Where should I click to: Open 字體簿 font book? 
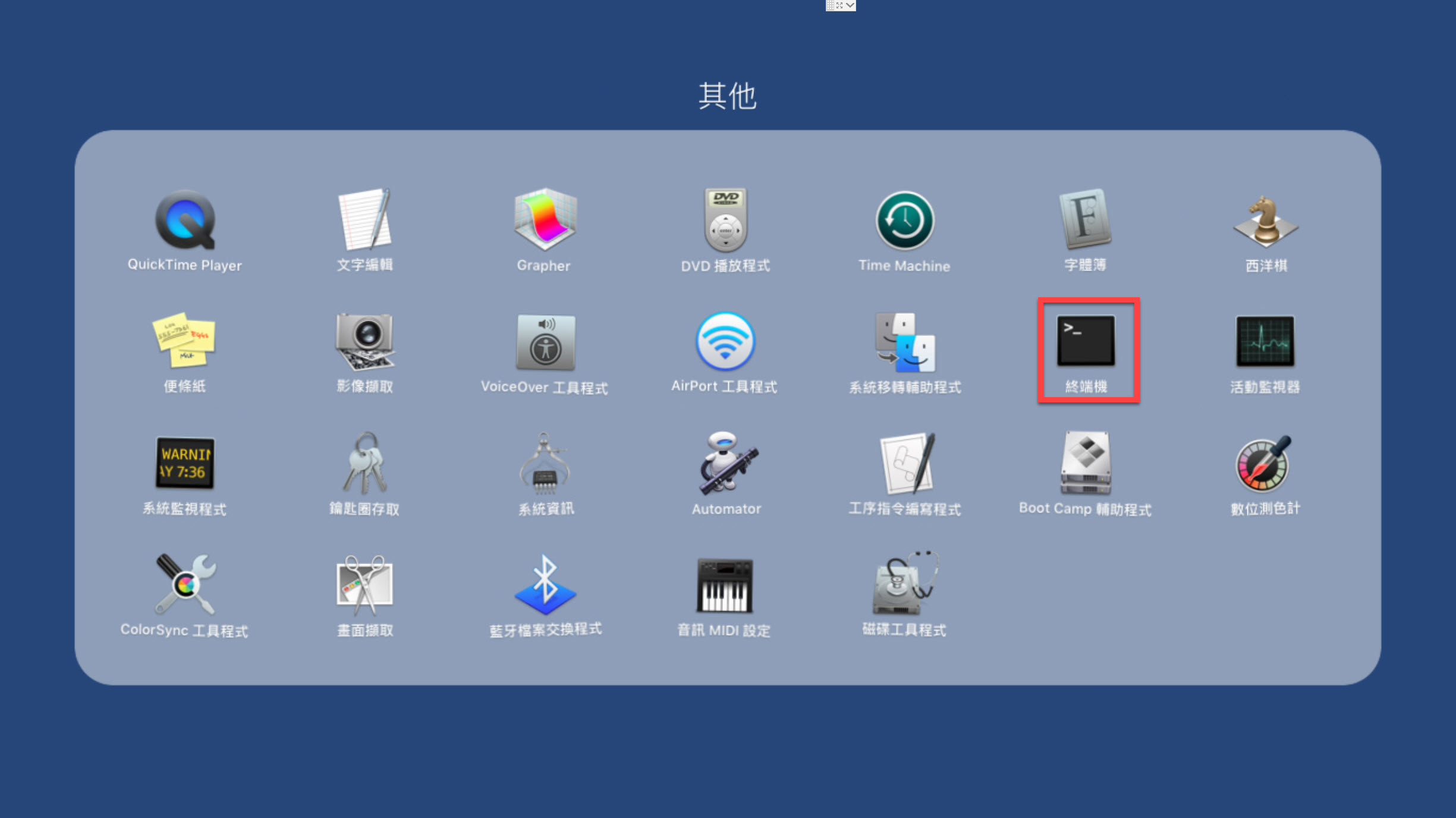[x=1085, y=219]
